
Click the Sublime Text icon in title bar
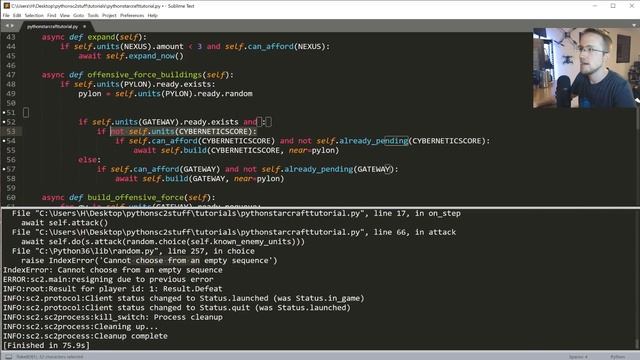[x=6, y=6]
